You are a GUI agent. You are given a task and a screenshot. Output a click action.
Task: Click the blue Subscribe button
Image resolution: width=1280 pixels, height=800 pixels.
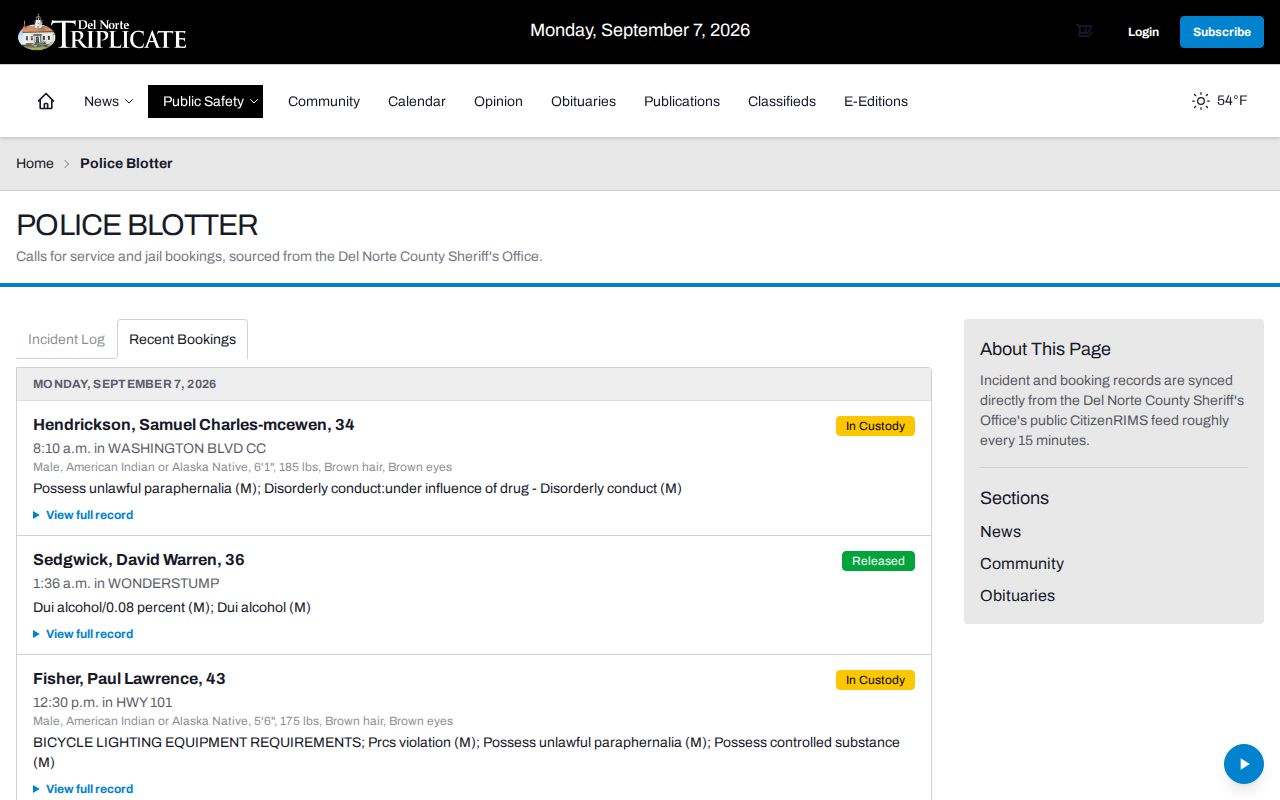pyautogui.click(x=1221, y=32)
